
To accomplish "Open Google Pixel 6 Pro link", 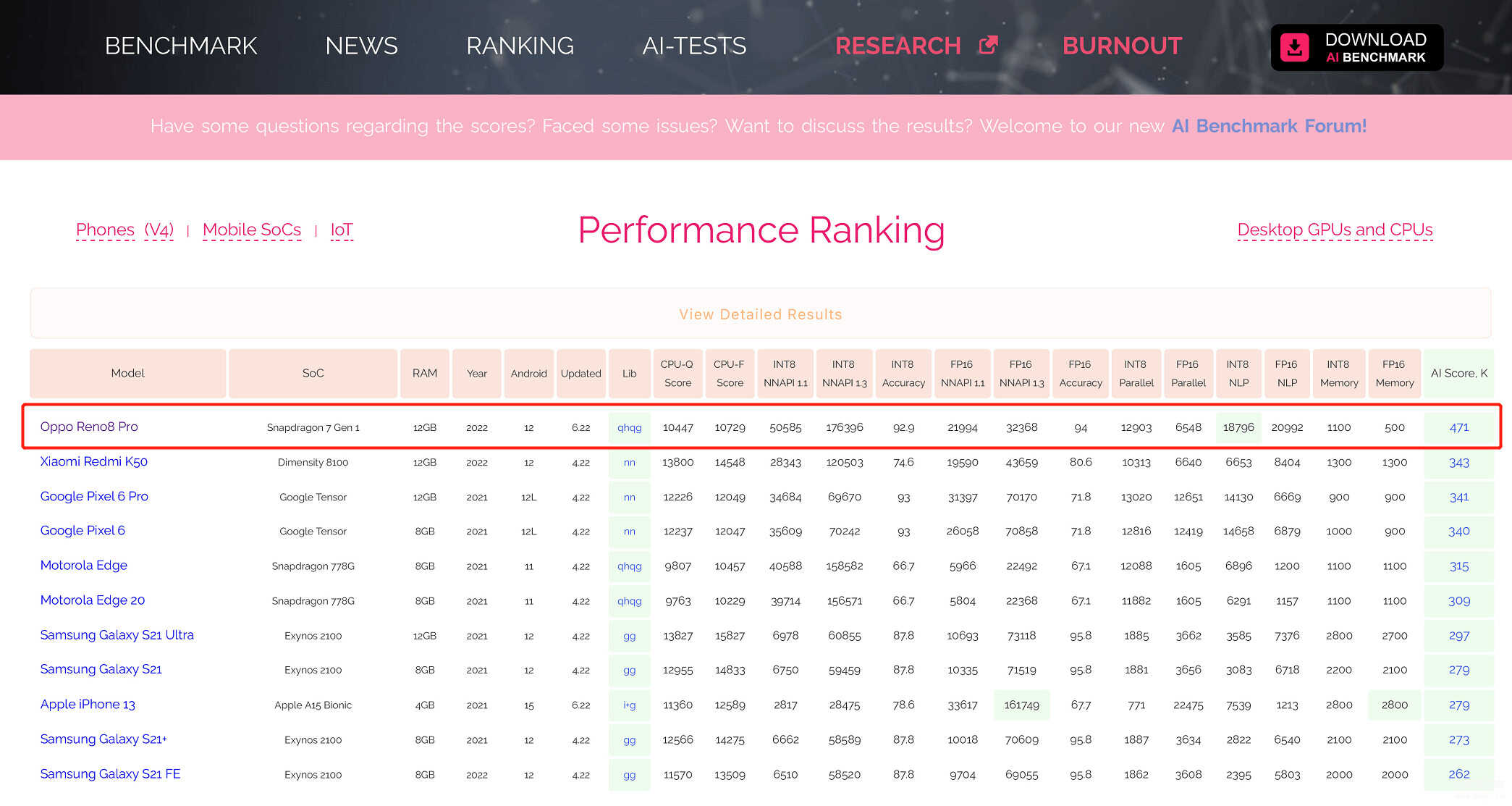I will tap(94, 496).
